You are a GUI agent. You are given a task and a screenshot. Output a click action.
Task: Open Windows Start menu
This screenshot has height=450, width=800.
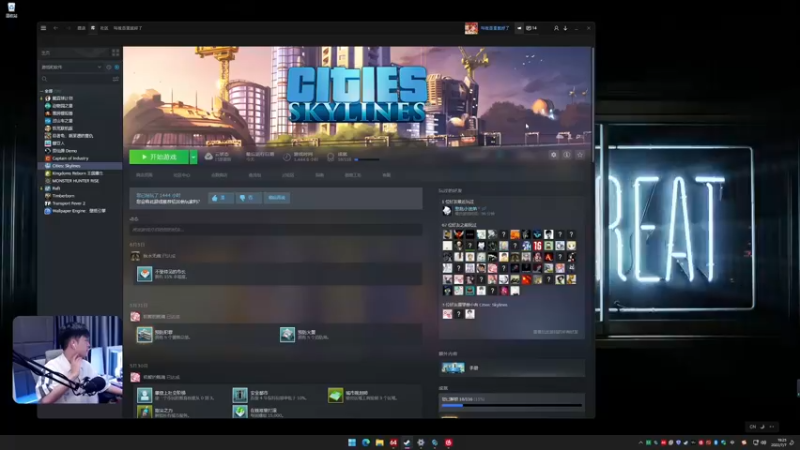352,442
